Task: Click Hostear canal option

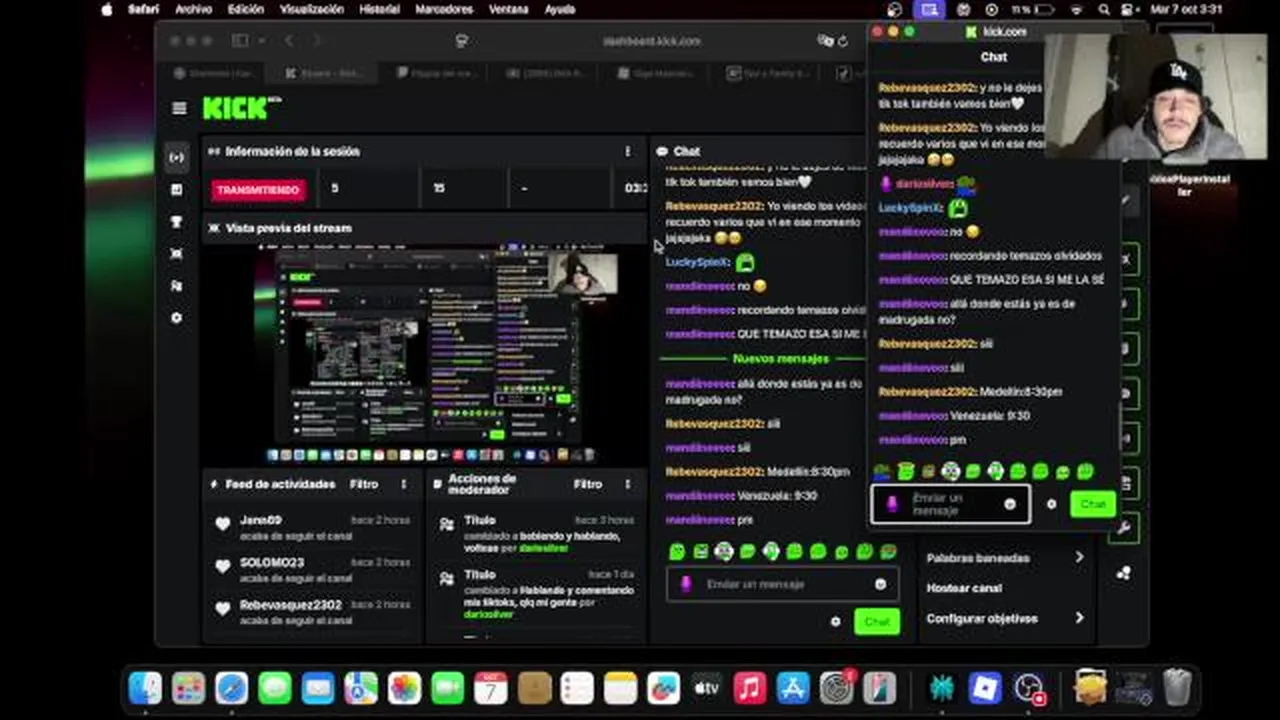Action: pyautogui.click(x=964, y=588)
